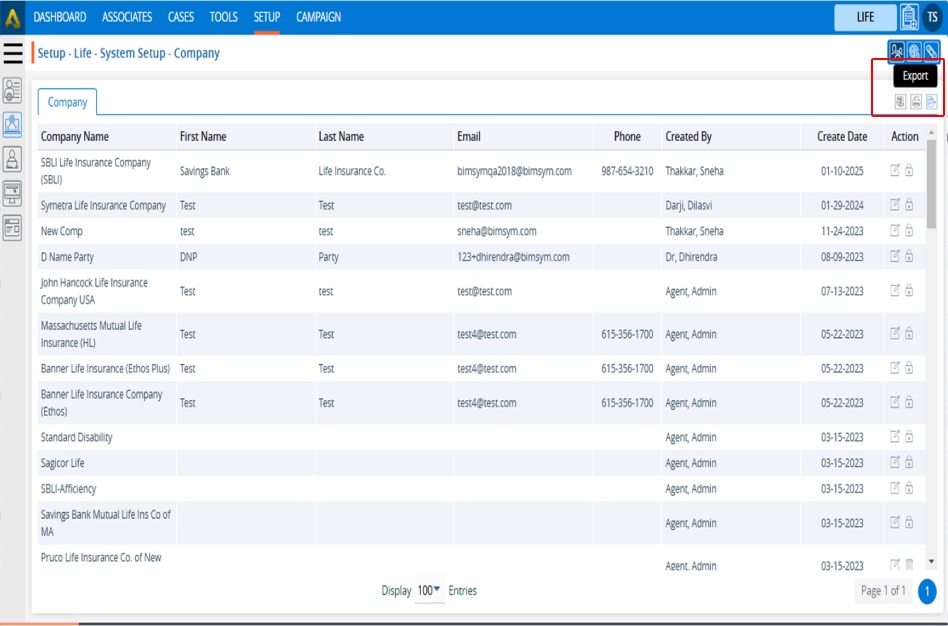
Task: Open the TS user profile avatar
Action: click(x=932, y=17)
